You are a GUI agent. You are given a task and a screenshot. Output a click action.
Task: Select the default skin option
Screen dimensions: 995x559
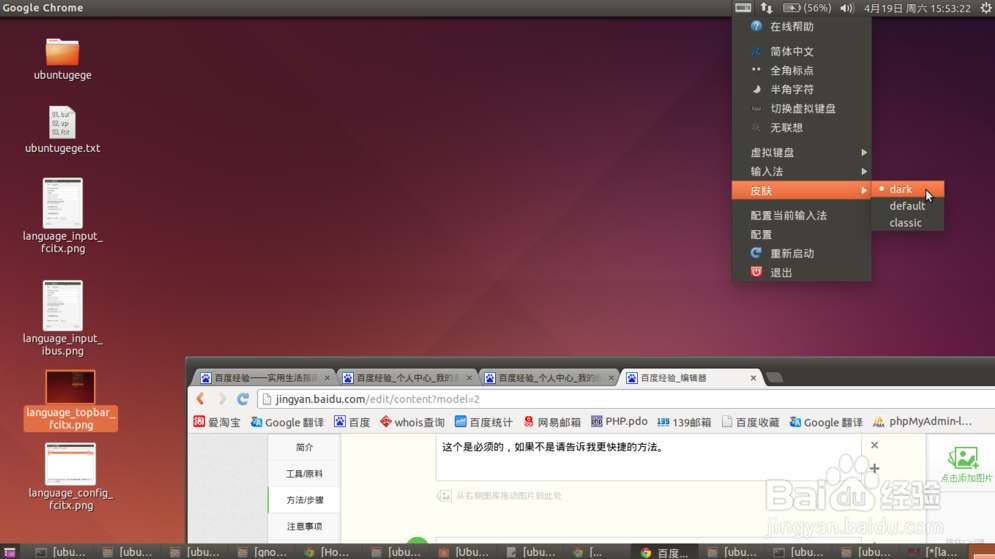(907, 206)
